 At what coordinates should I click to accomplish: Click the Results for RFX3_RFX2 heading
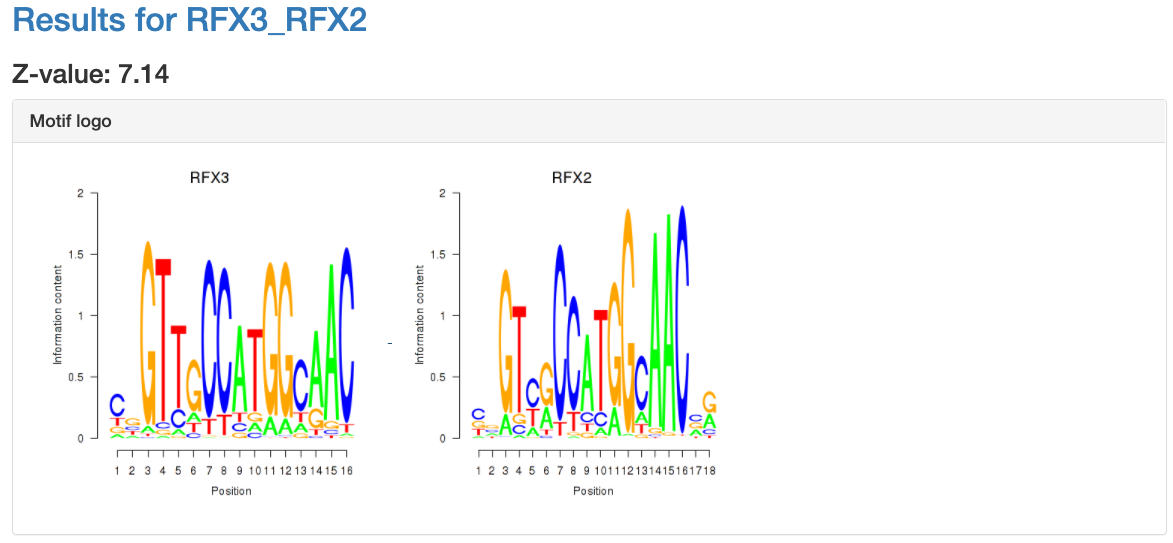click(189, 20)
